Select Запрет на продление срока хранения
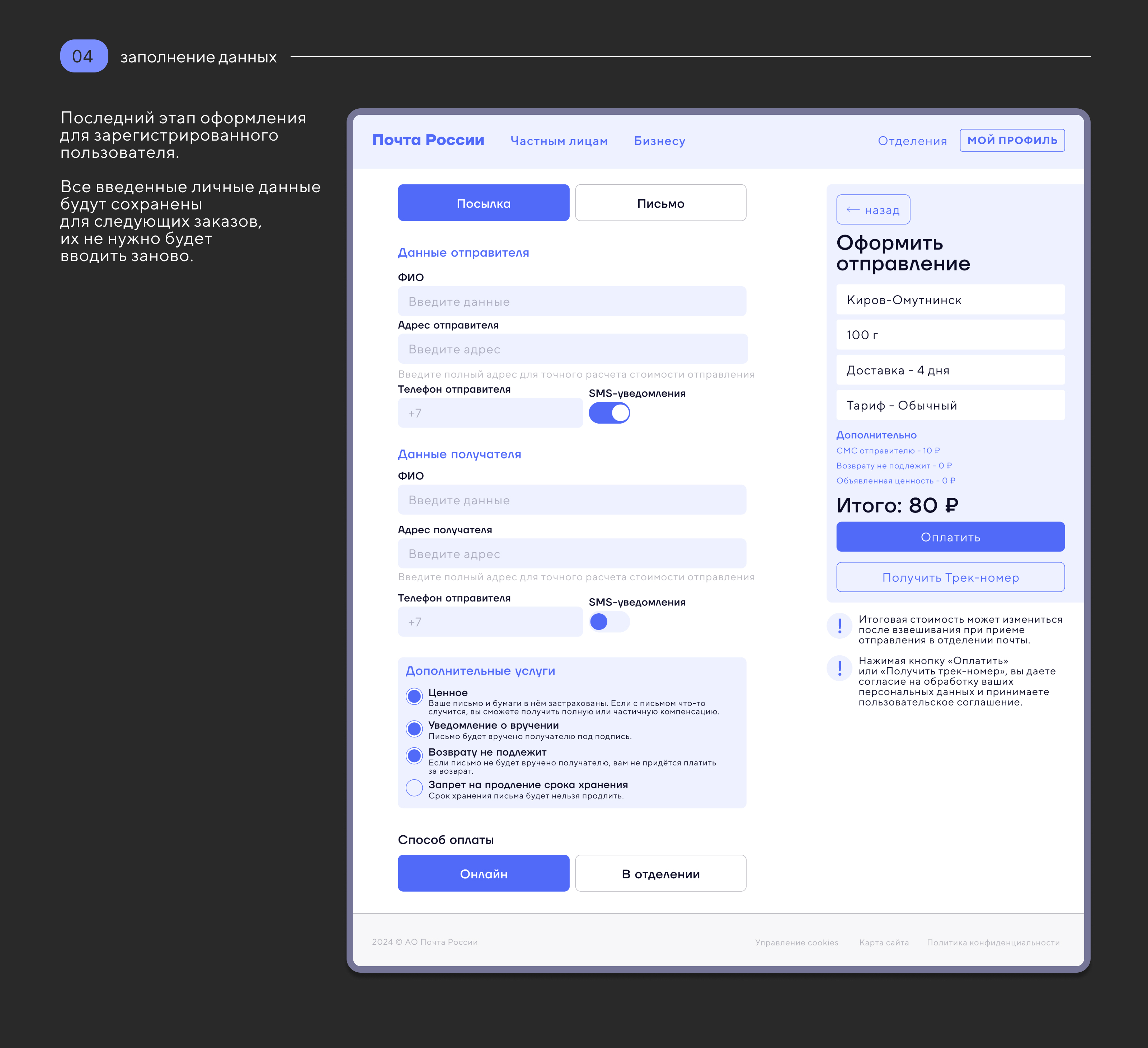 414,788
